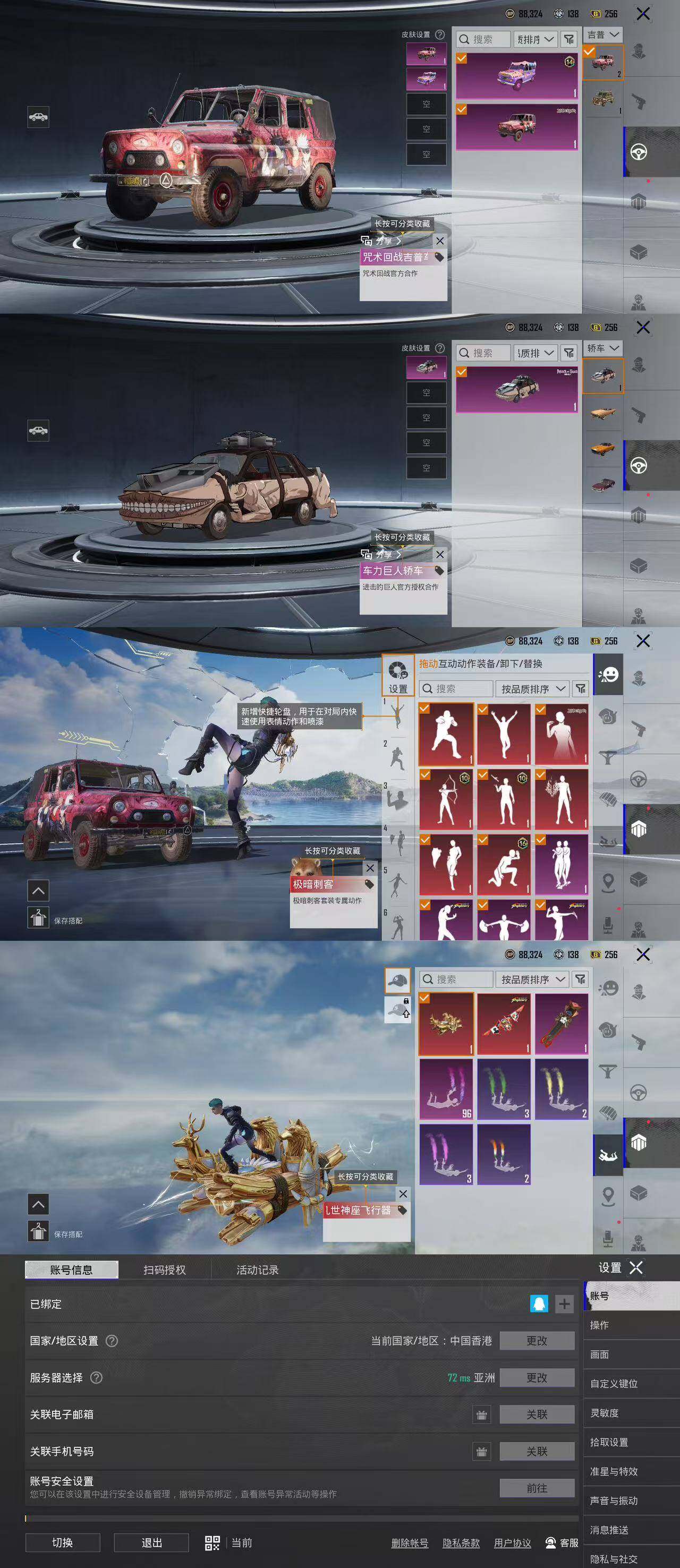Viewport: 680px width, 1568px height.
Task: Untick checkbox on jeep skin with 14 badge
Action: [462, 58]
